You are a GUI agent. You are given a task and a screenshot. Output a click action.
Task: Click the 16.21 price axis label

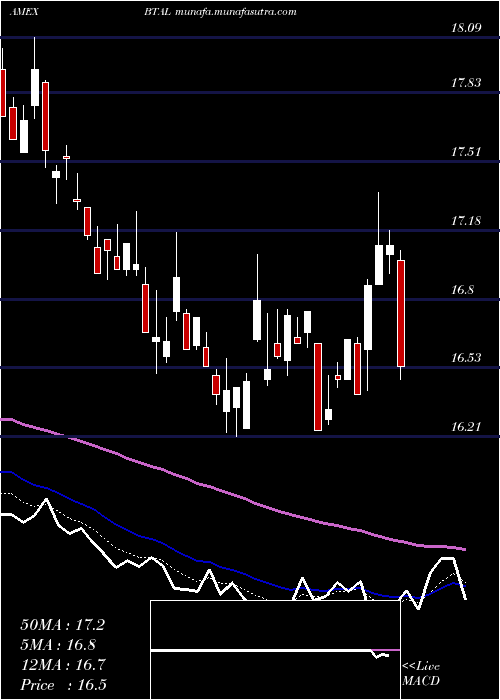tap(466, 427)
